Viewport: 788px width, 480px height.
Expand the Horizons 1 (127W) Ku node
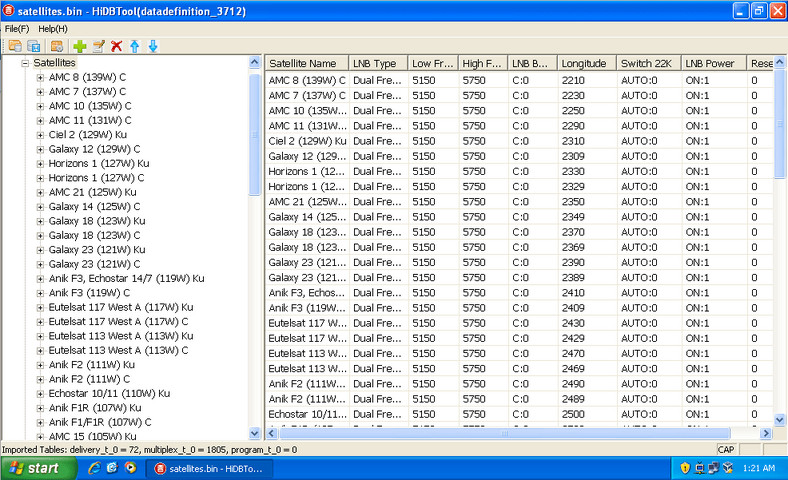[40, 164]
